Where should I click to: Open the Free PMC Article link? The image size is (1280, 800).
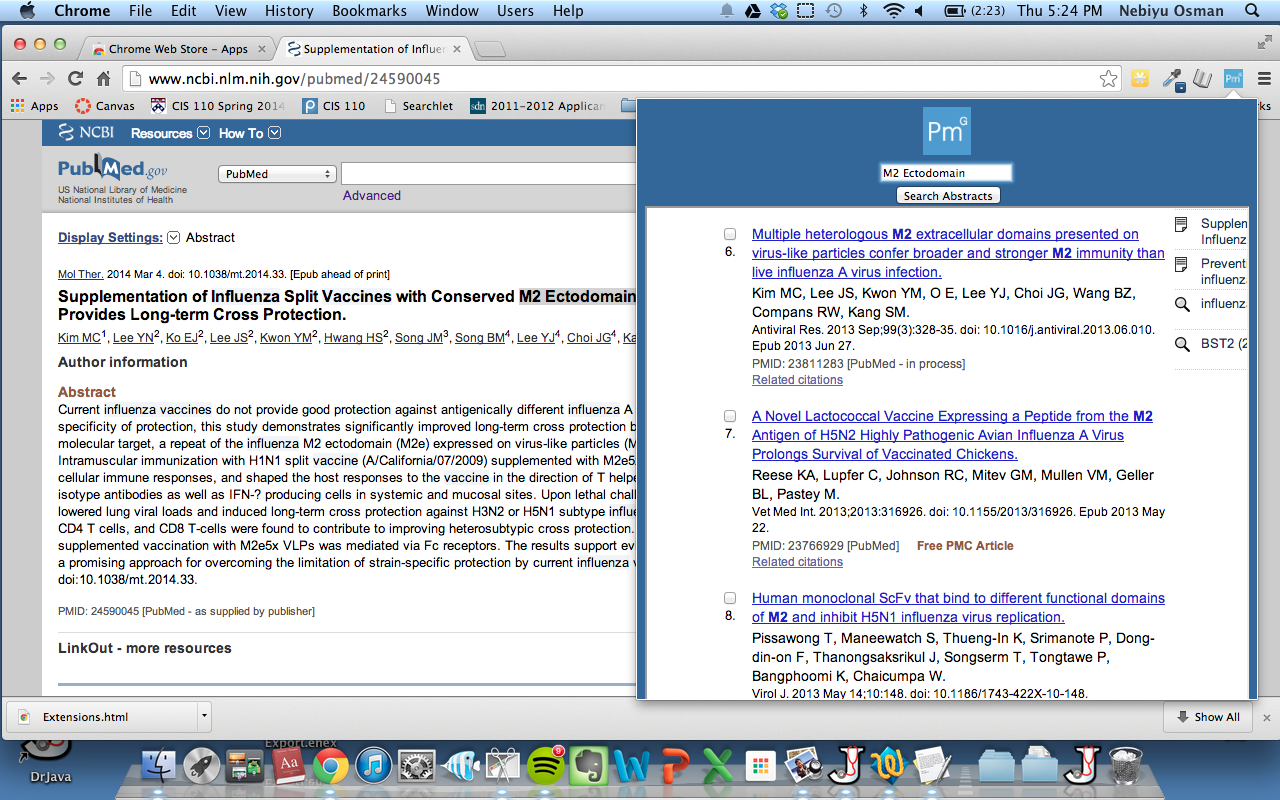click(x=965, y=546)
